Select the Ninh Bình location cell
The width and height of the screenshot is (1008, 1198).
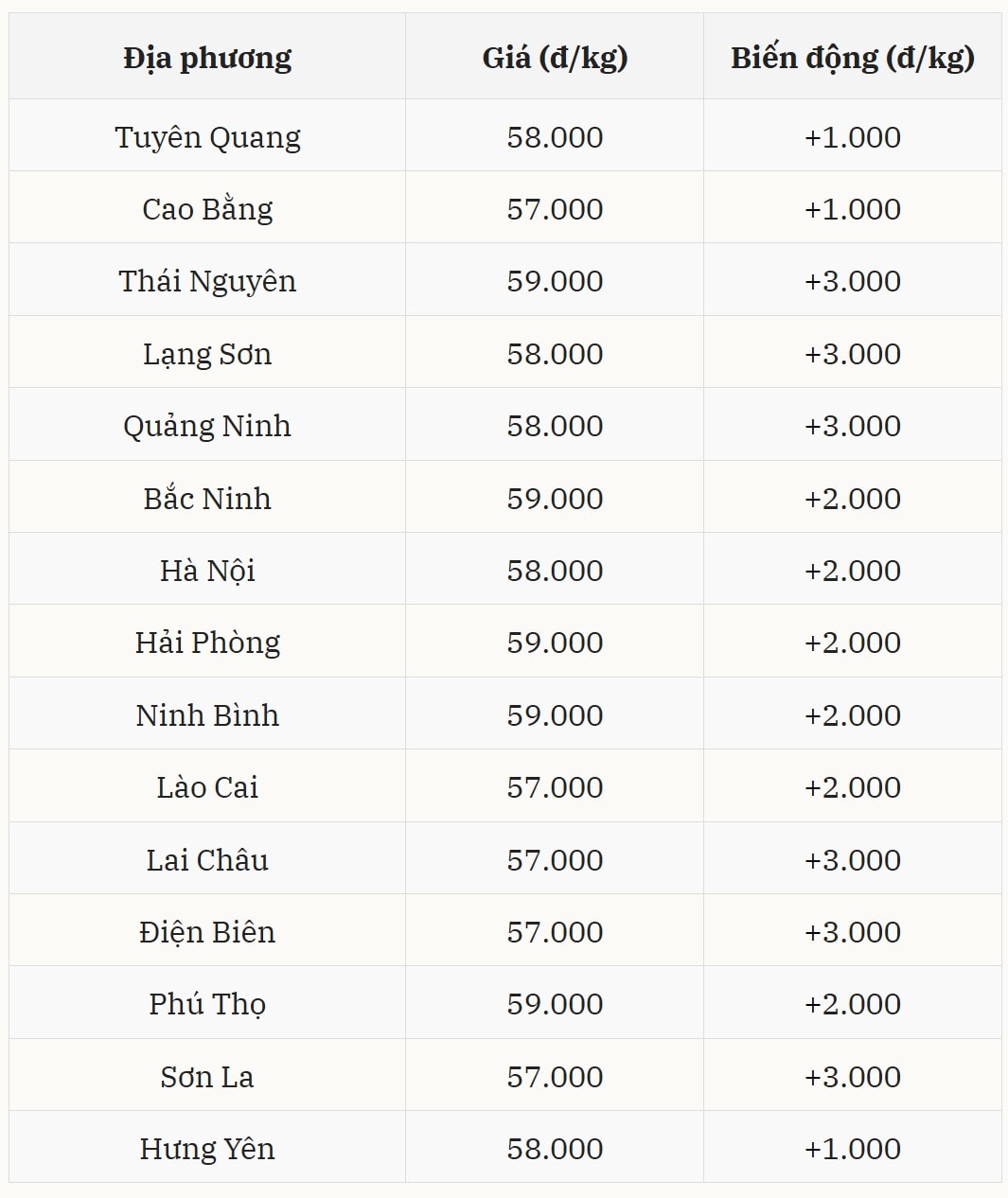[207, 715]
